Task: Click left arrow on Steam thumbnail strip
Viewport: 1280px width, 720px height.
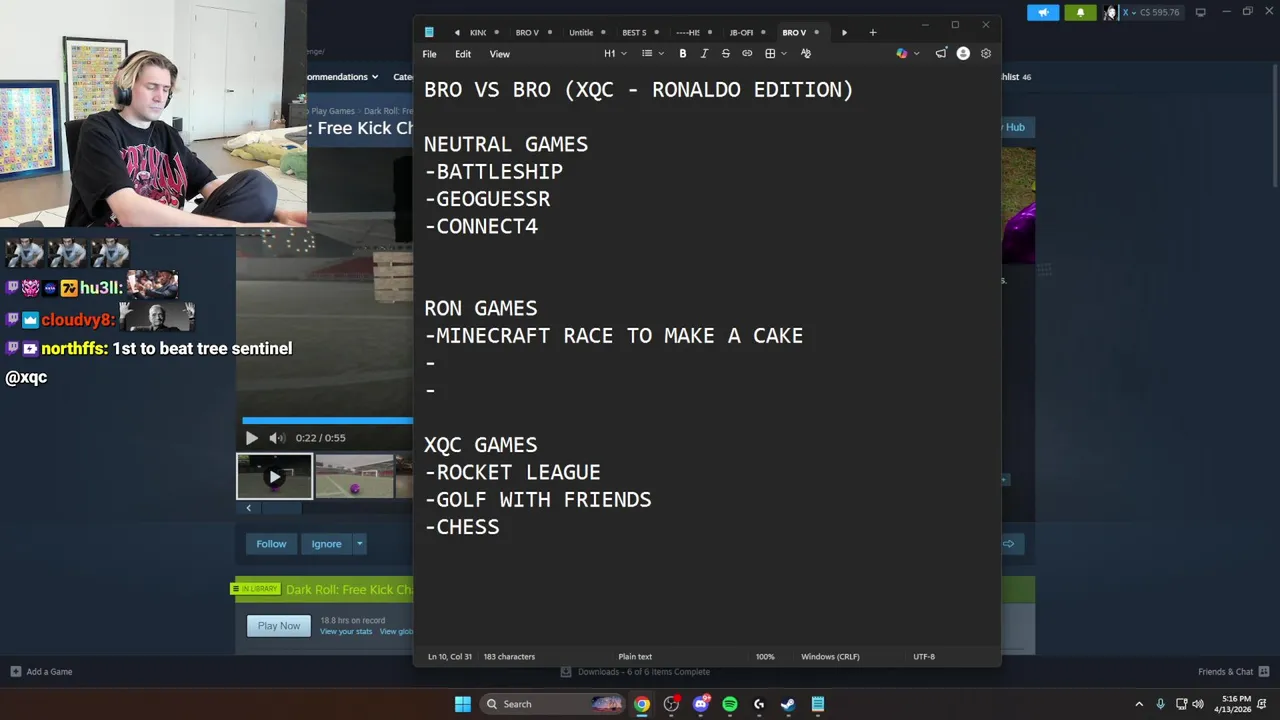Action: tap(249, 508)
